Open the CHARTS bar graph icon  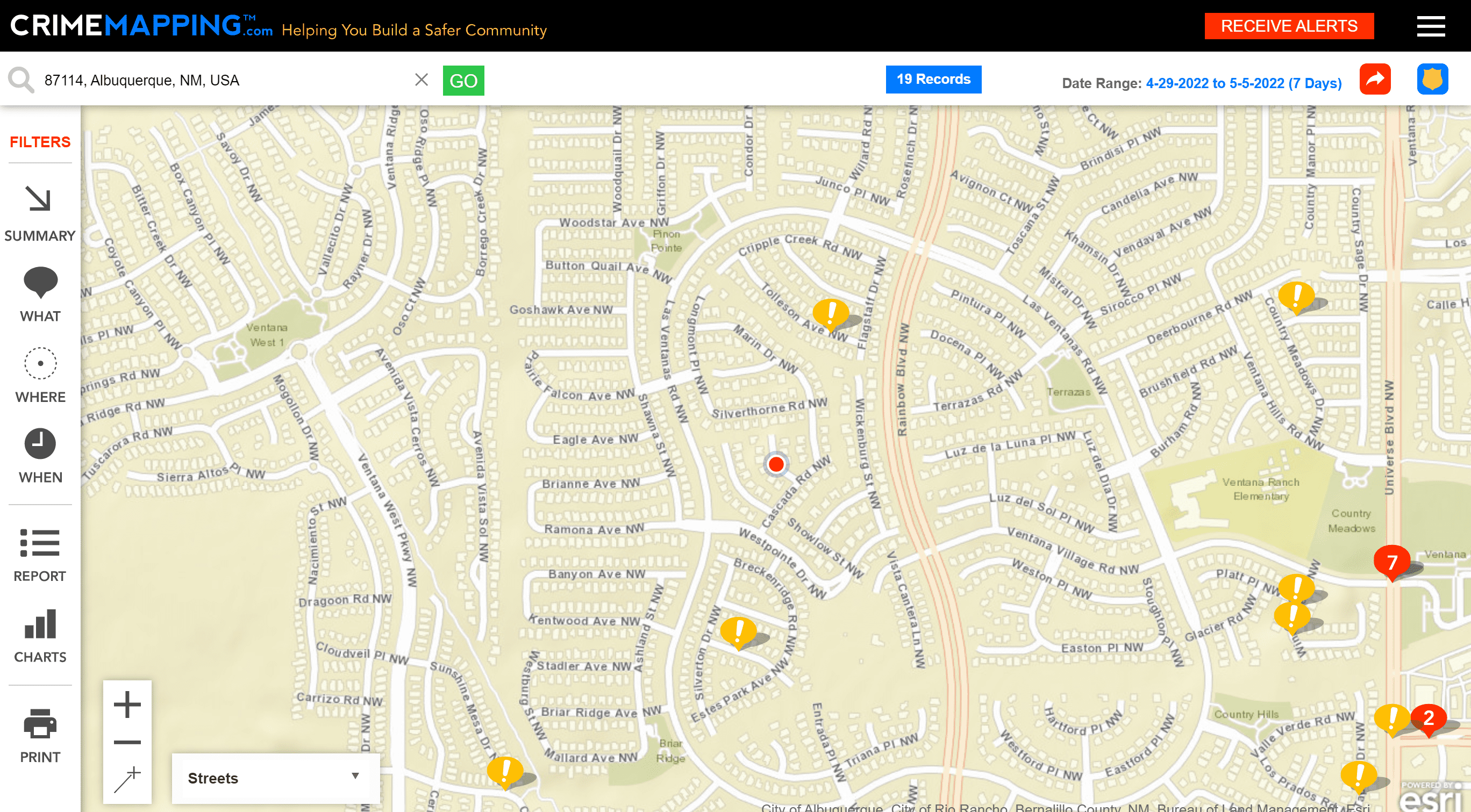[40, 624]
